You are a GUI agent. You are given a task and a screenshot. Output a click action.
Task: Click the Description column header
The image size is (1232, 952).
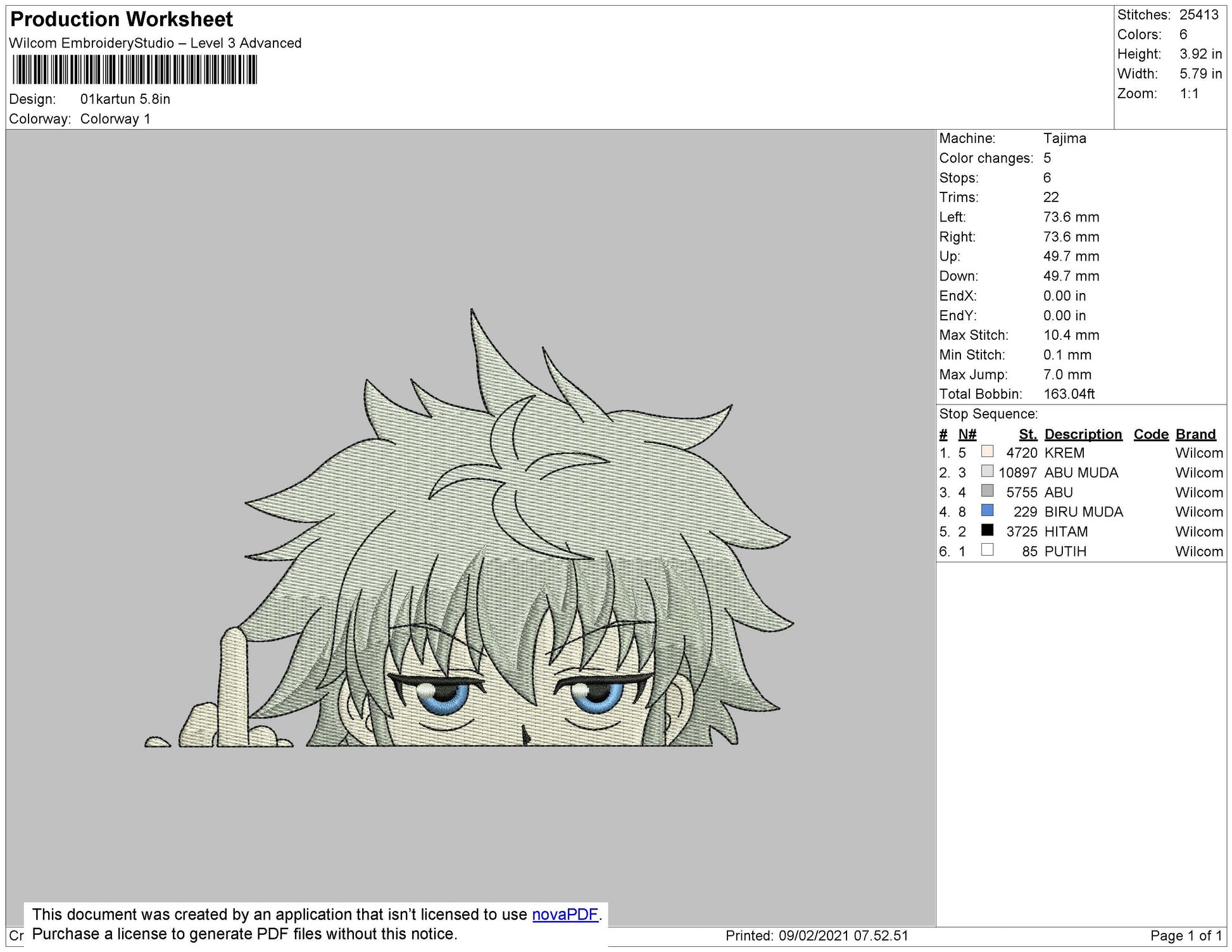[x=1083, y=434]
